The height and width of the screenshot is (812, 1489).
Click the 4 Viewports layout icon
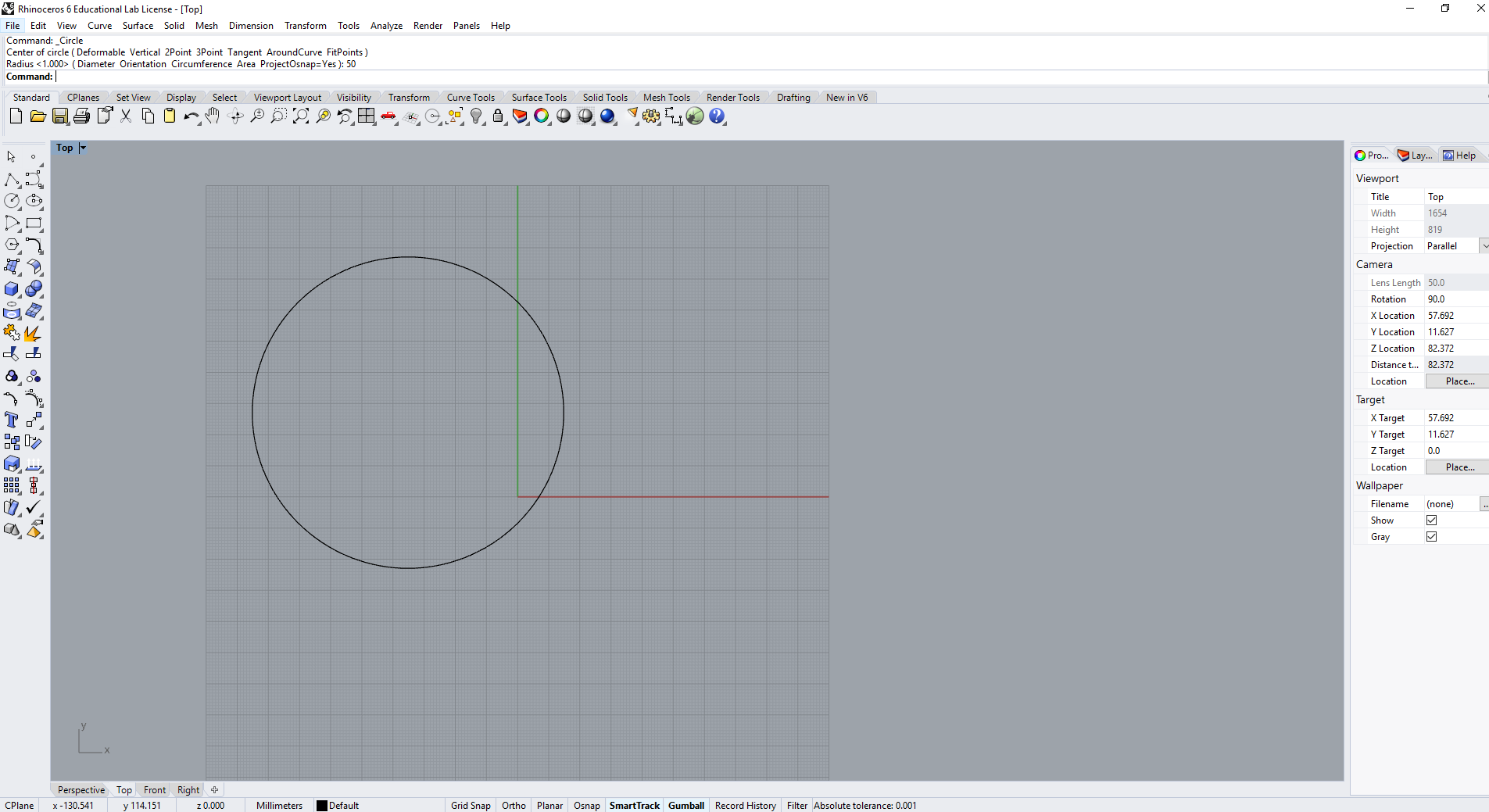[367, 116]
